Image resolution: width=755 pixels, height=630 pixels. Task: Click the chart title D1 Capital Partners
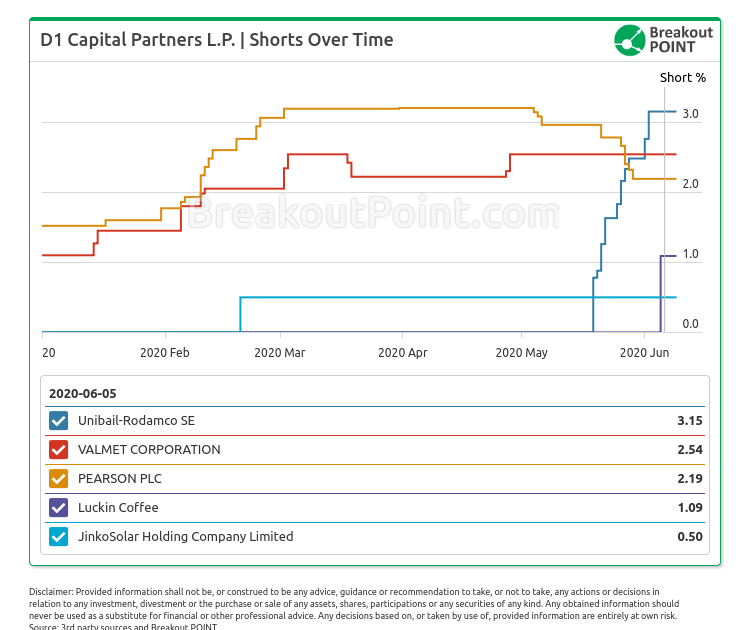(217, 40)
